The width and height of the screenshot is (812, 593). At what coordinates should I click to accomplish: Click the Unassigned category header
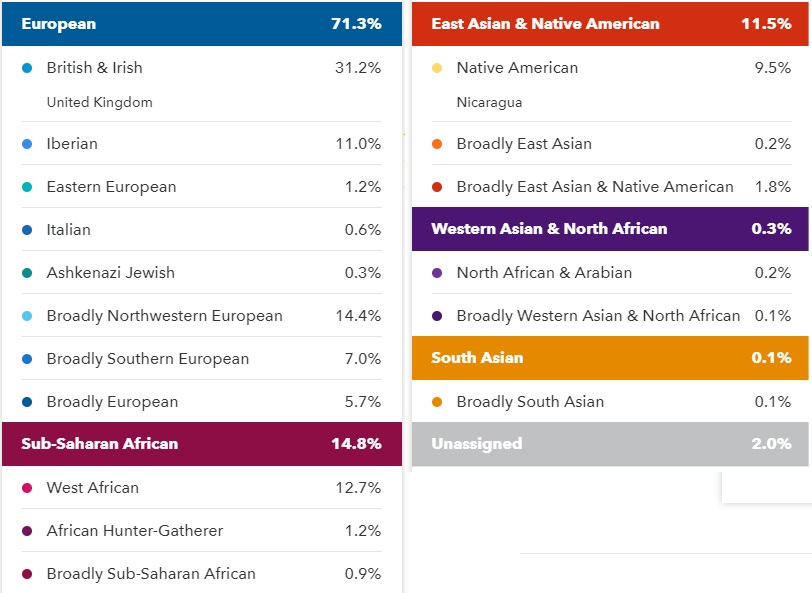610,444
